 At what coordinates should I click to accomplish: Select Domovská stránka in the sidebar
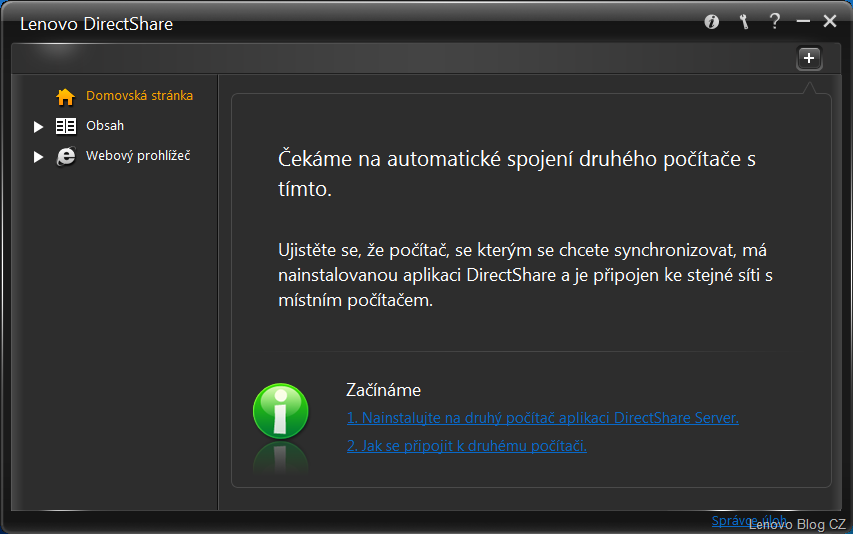(x=139, y=96)
